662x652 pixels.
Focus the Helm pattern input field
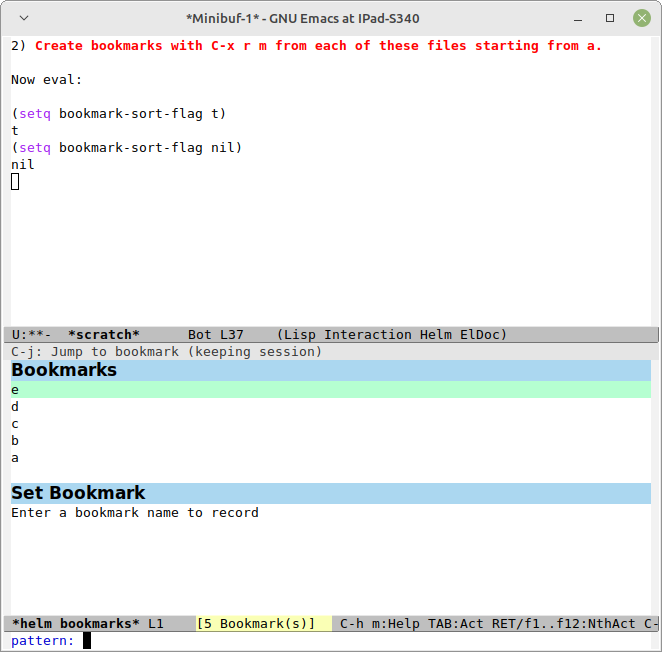click(367, 641)
